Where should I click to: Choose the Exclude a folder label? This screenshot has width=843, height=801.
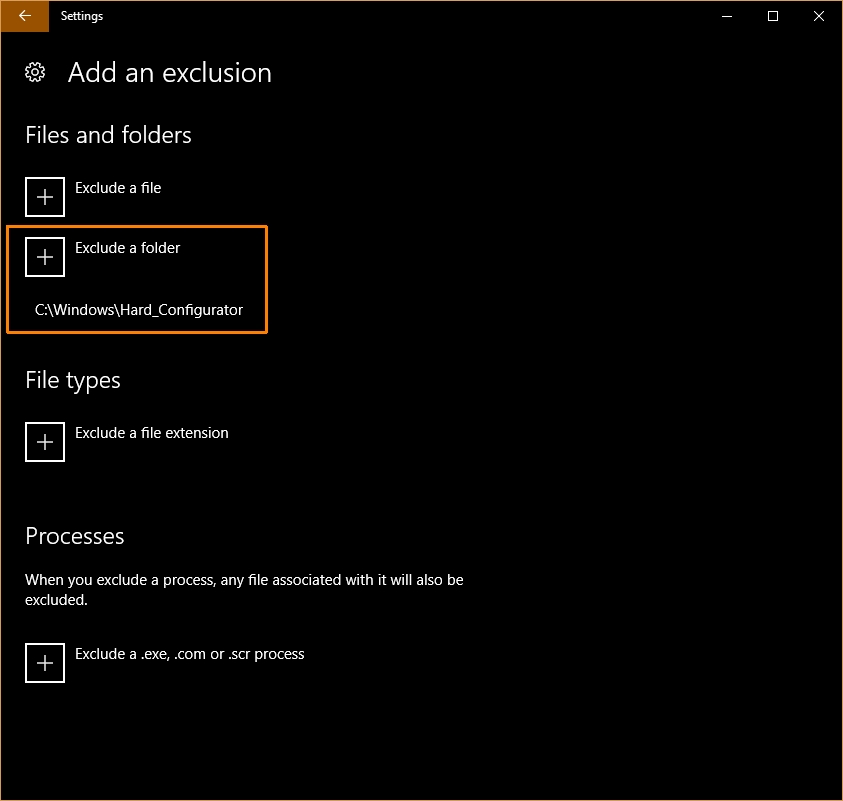[128, 248]
